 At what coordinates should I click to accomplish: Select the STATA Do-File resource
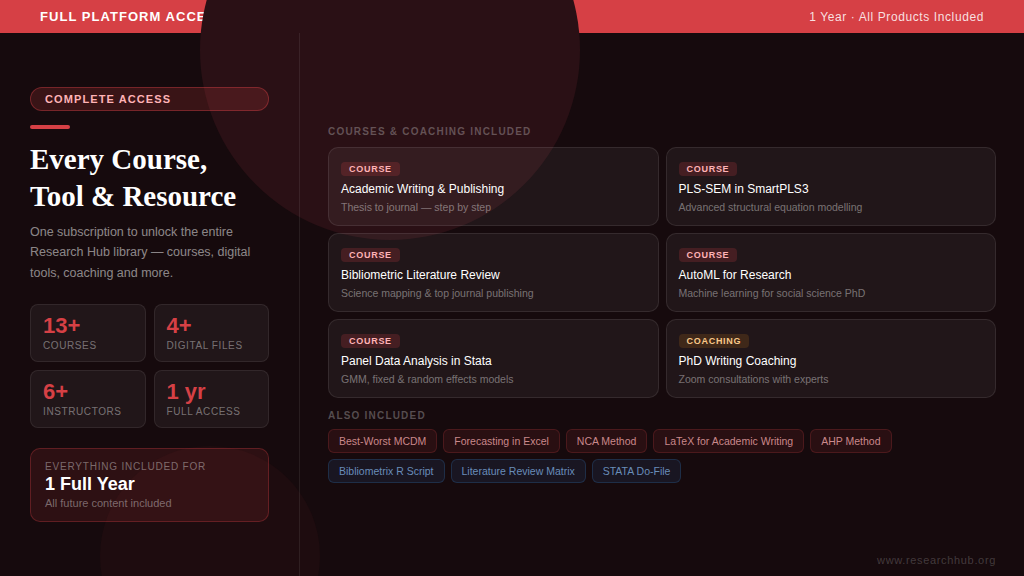coord(636,471)
